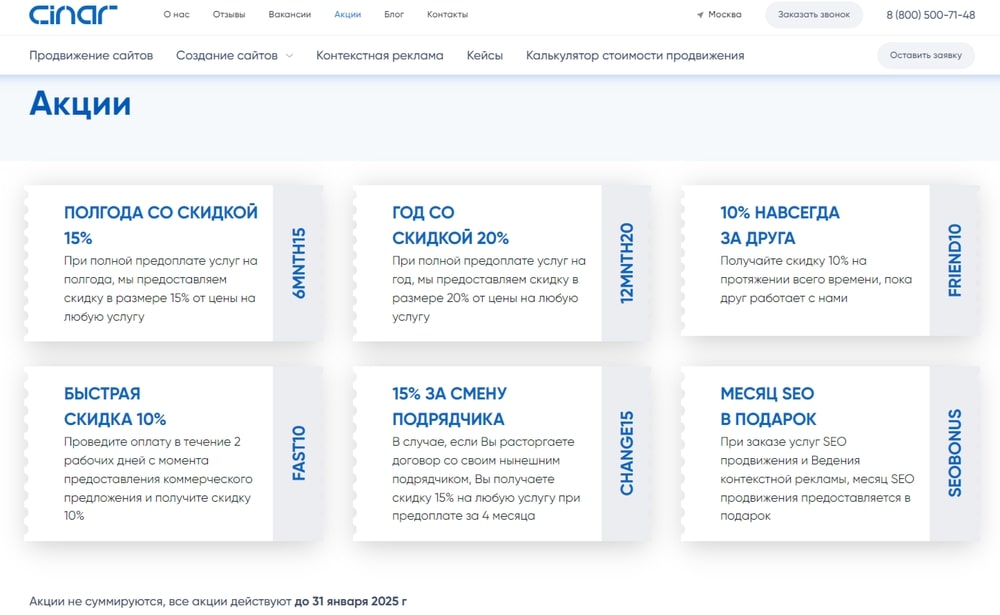Select the Быстрая скидка 10% card title
Image resolution: width=1000 pixels, height=615 pixels.
click(x=115, y=406)
